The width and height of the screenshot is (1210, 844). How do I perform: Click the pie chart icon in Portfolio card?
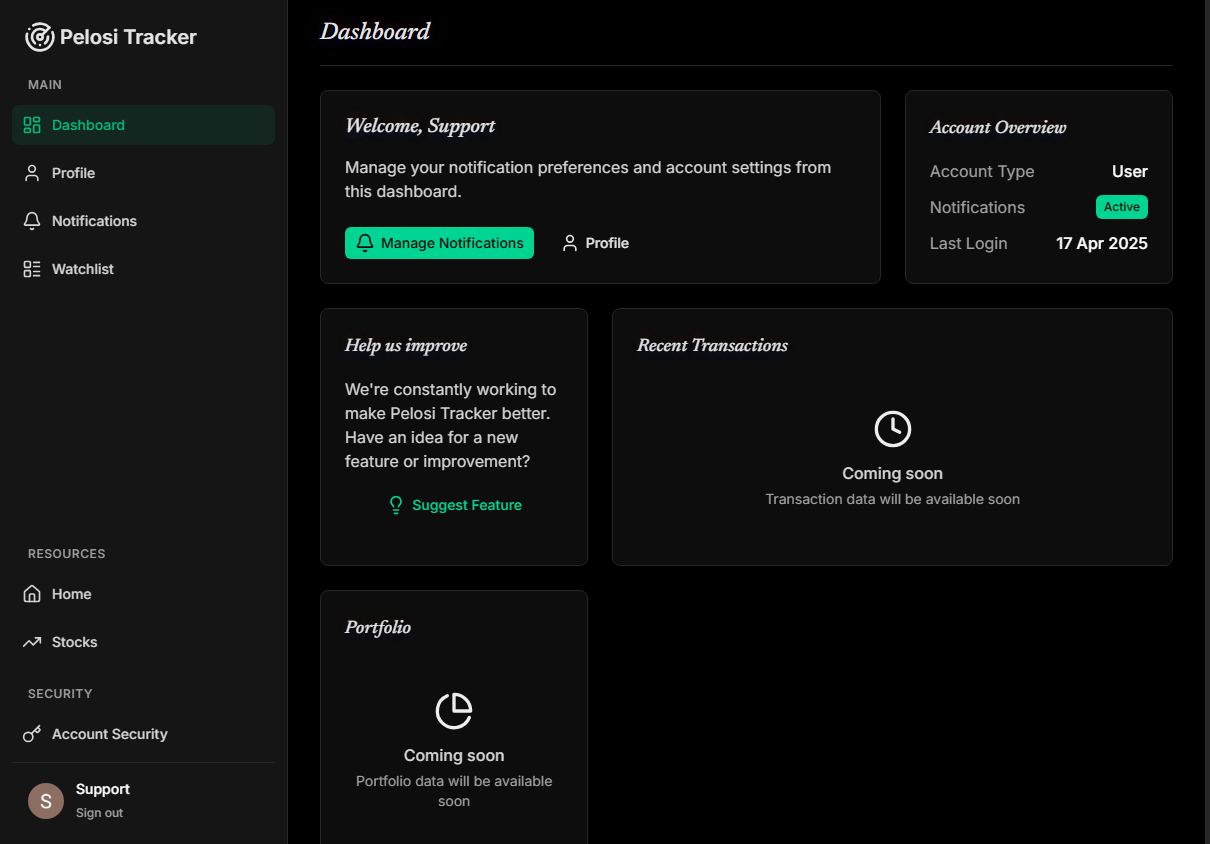point(454,712)
